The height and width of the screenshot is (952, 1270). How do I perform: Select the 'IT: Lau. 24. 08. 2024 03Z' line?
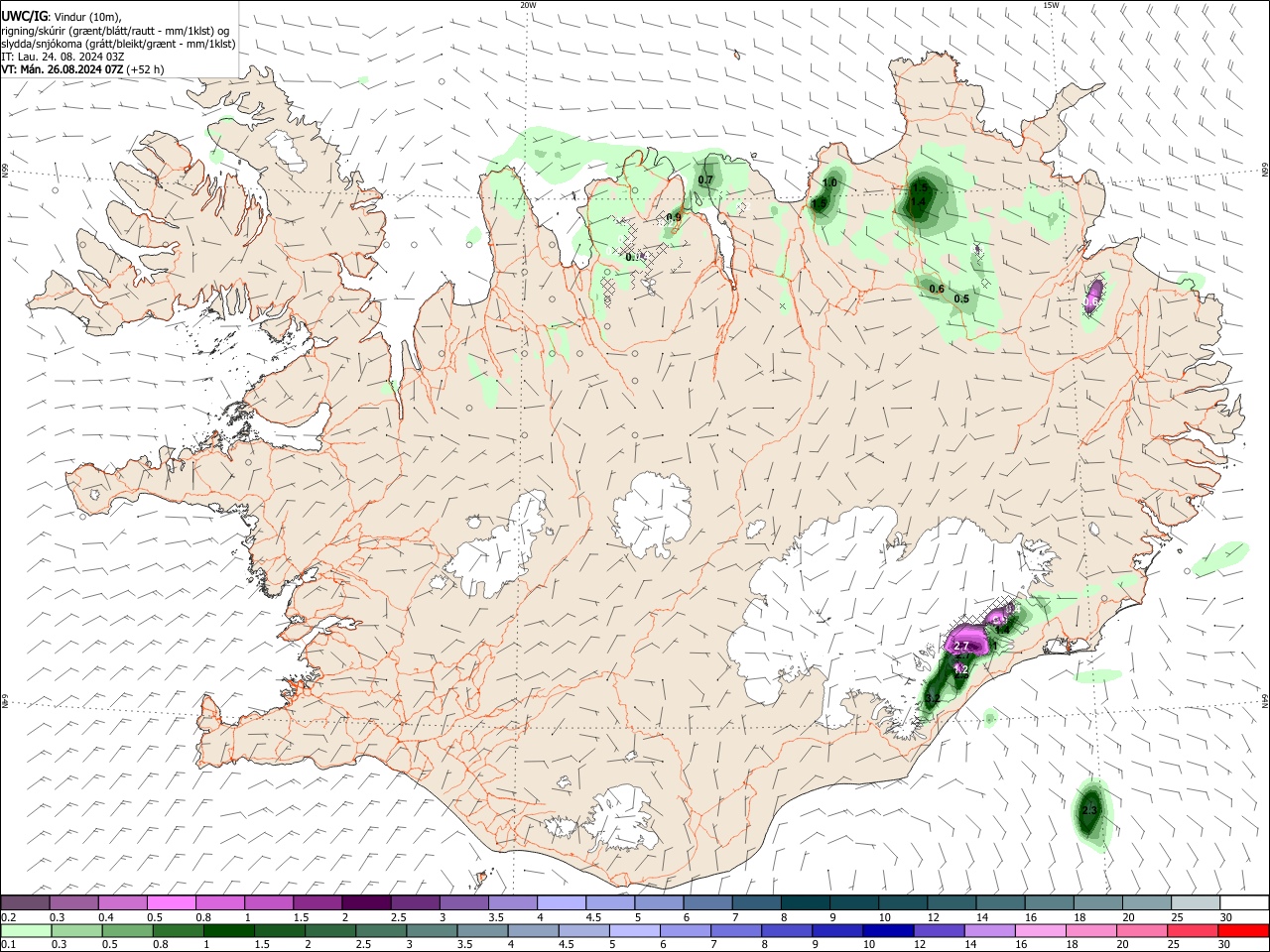63,57
